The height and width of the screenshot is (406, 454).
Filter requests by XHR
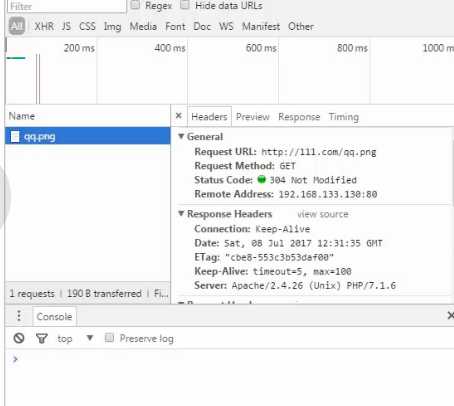pyautogui.click(x=44, y=26)
